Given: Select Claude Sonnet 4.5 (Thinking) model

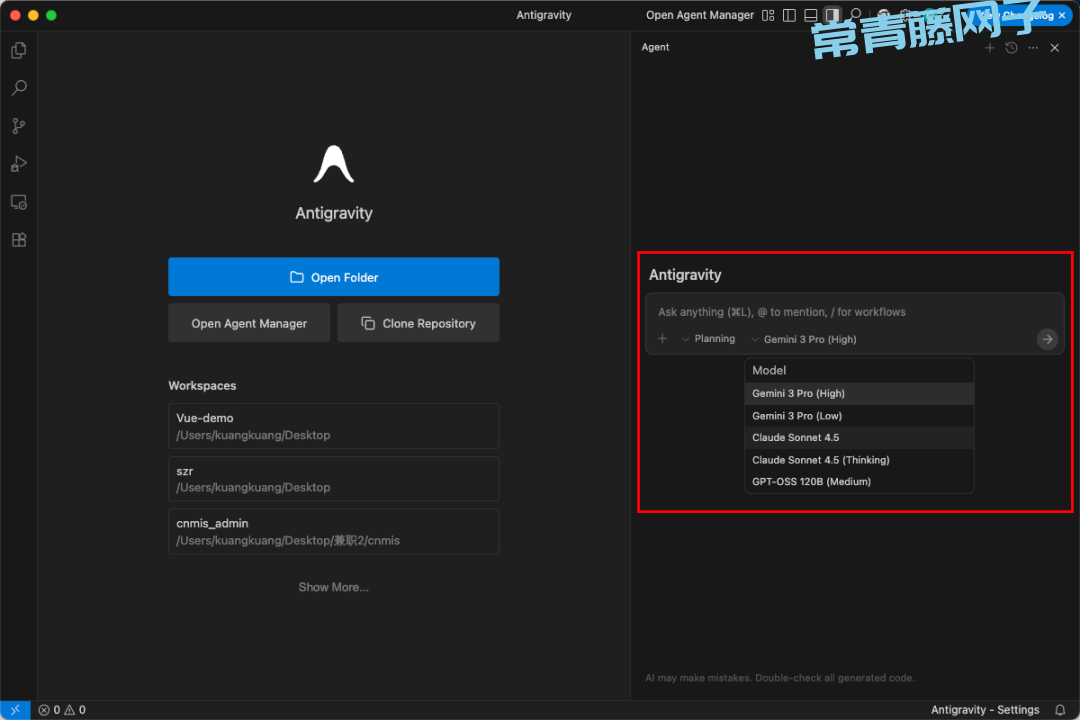Looking at the screenshot, I should [x=820, y=460].
